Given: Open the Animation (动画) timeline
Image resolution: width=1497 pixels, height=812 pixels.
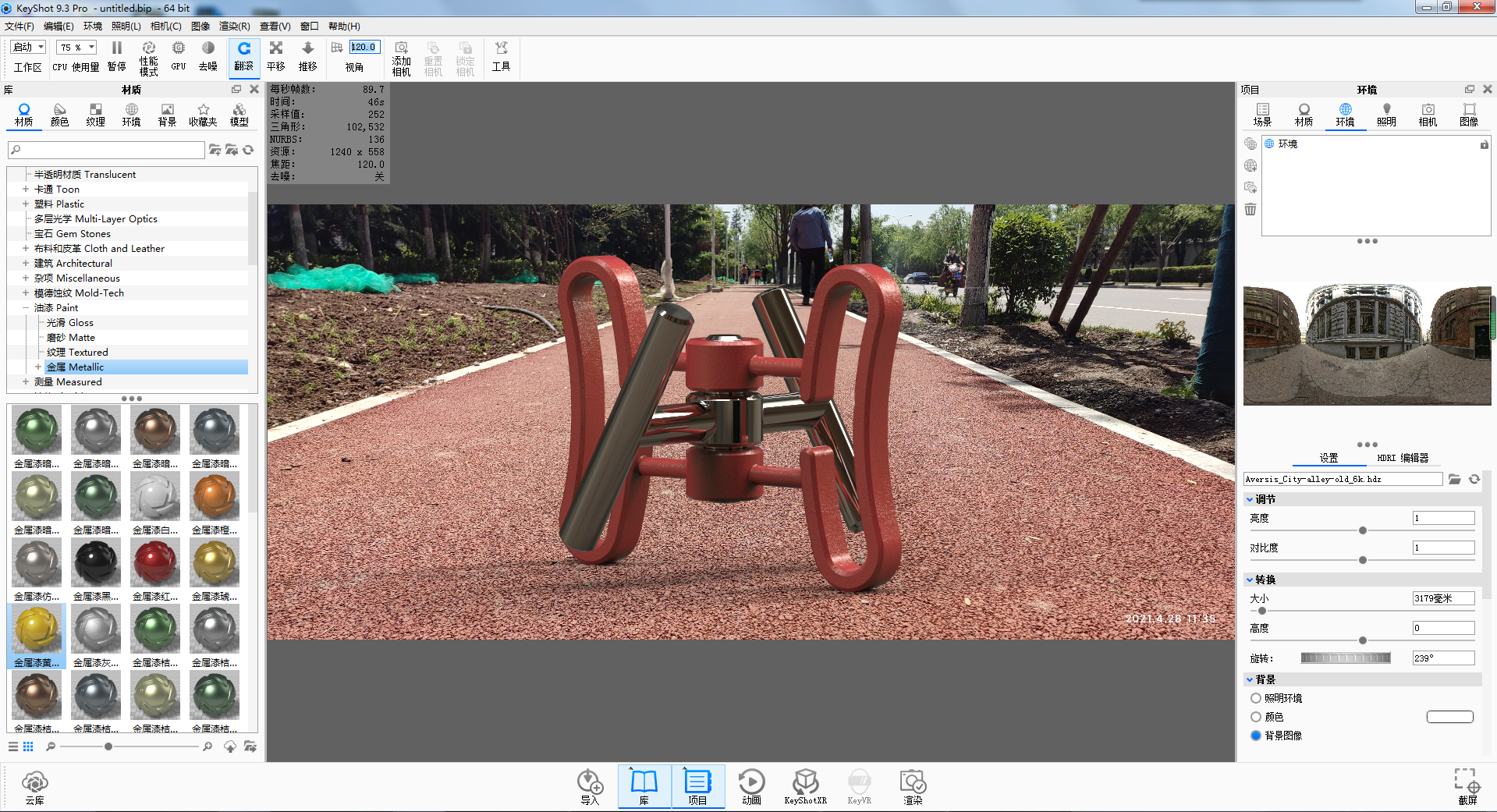Looking at the screenshot, I should coord(751,787).
